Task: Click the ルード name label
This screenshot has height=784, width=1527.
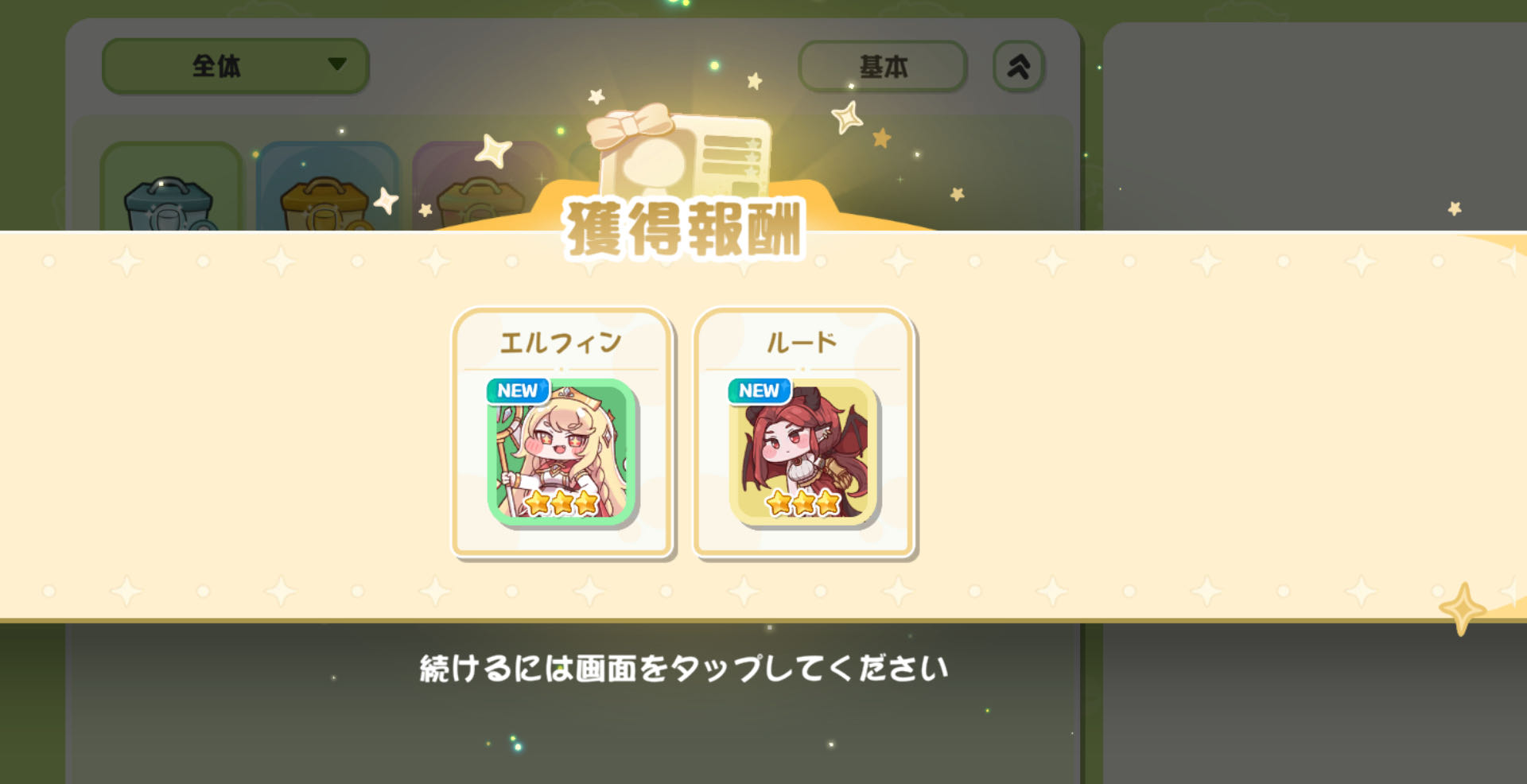Action: click(x=802, y=343)
